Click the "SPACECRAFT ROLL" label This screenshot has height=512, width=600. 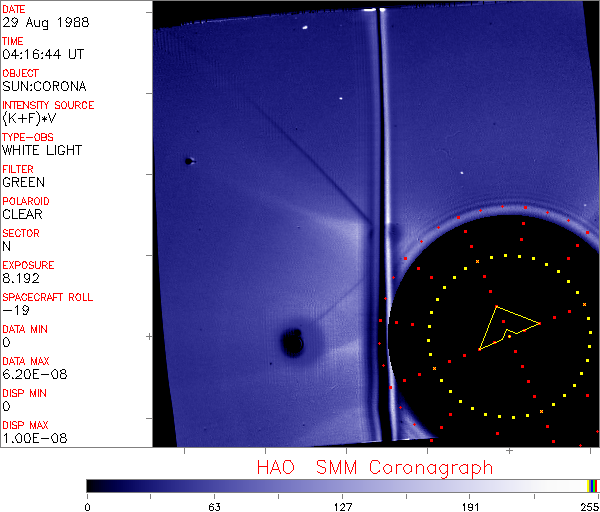(48, 297)
